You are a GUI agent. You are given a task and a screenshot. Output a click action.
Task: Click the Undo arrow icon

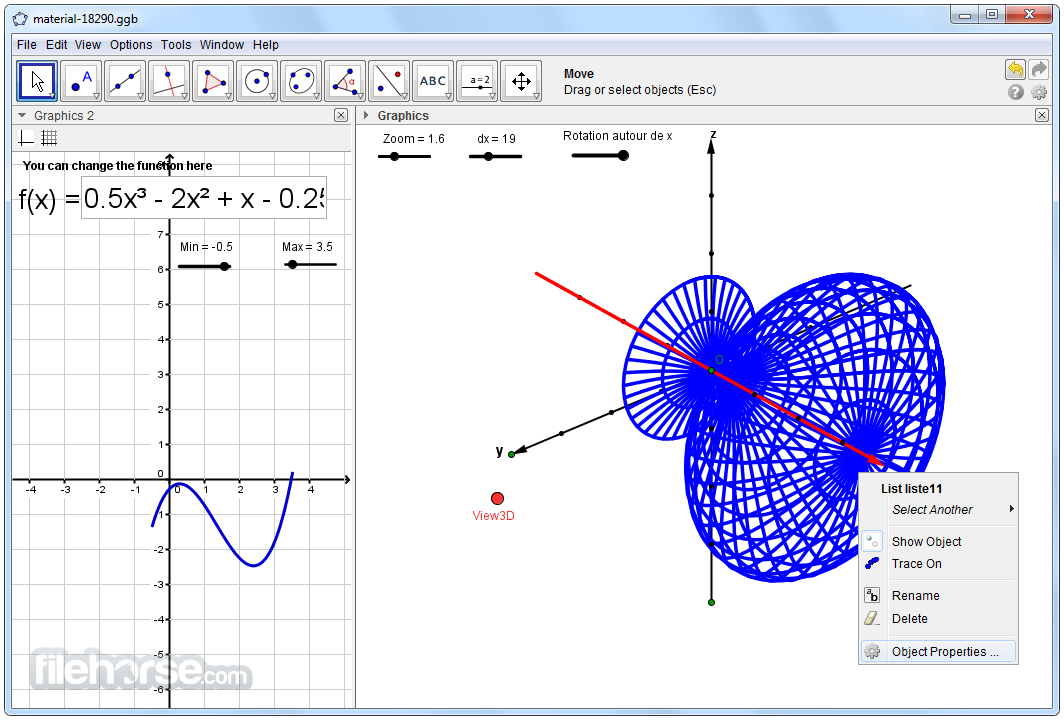click(x=1017, y=68)
